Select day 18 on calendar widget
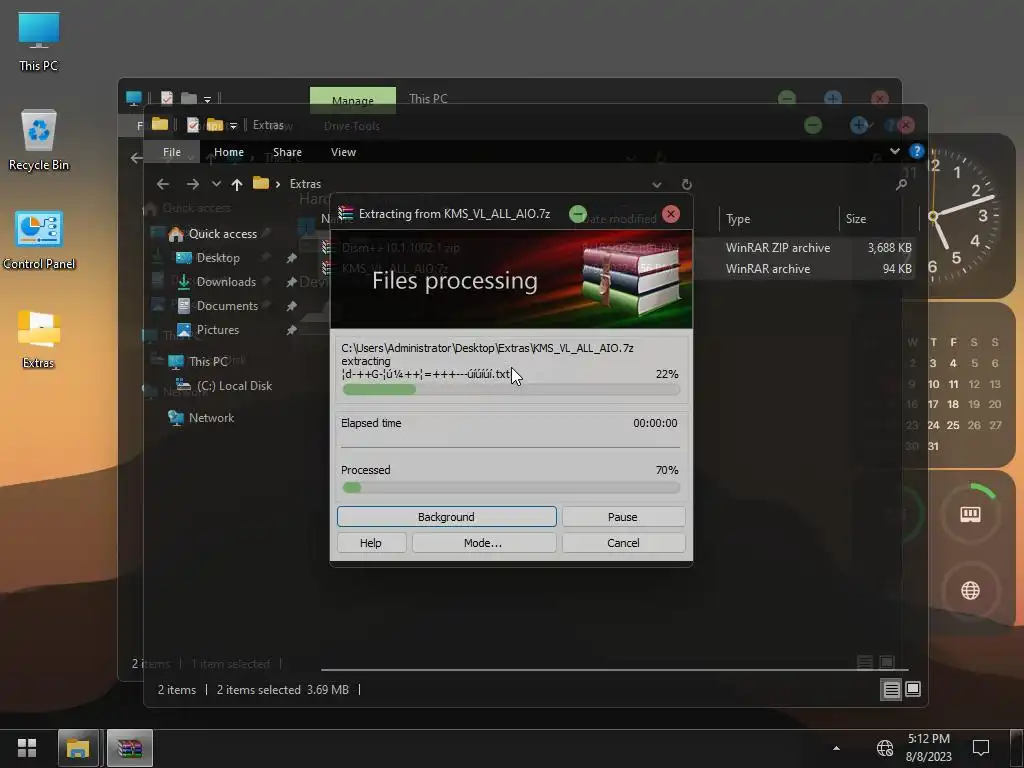 (953, 404)
